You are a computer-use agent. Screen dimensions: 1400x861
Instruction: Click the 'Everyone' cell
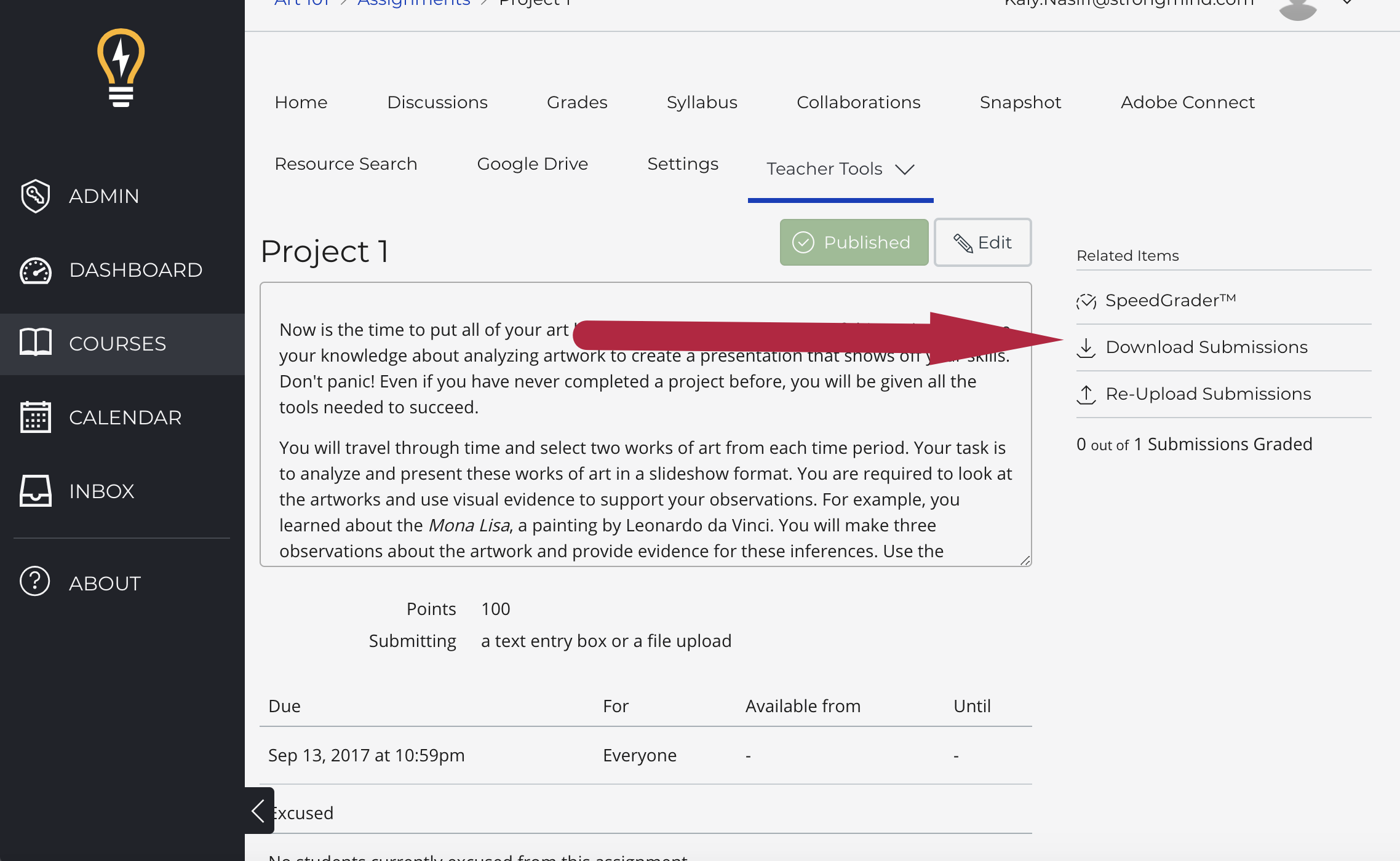pyautogui.click(x=640, y=755)
